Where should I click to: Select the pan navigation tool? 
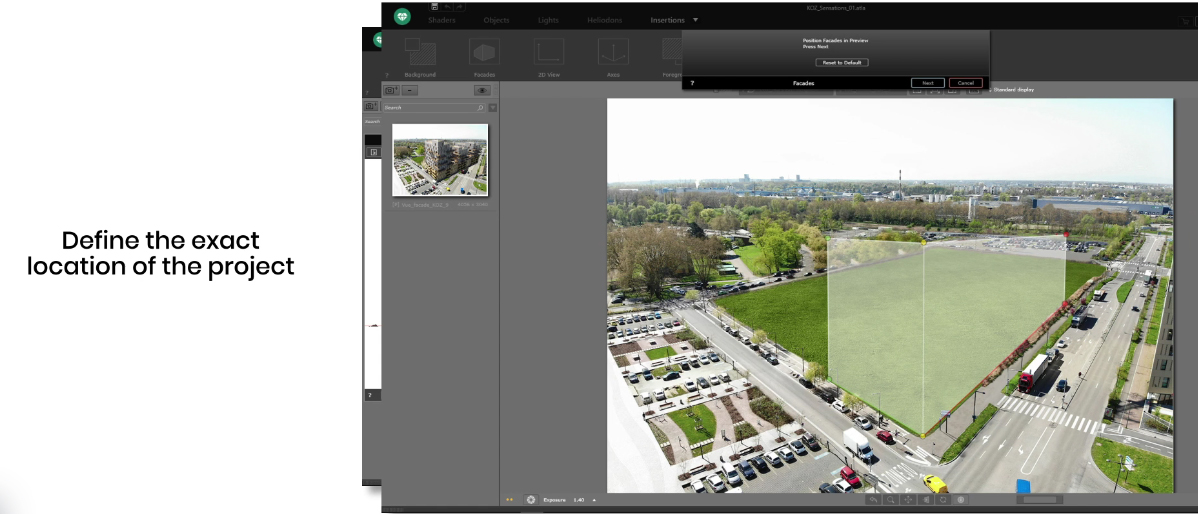tap(908, 499)
